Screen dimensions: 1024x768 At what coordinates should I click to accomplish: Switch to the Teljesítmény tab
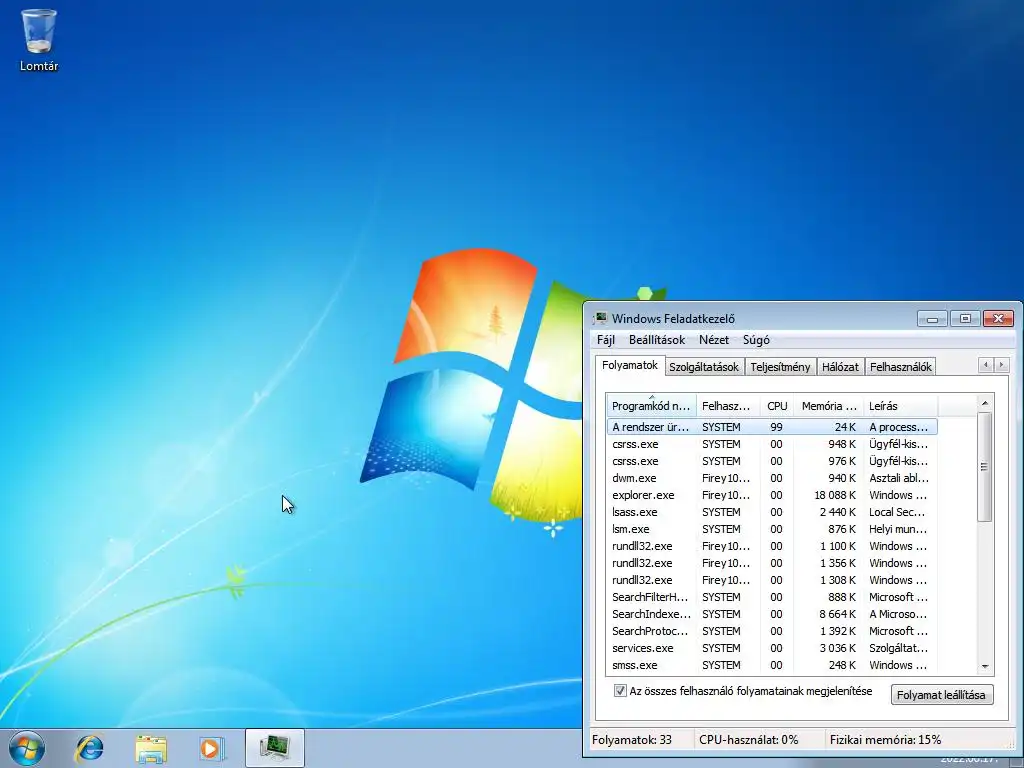point(780,367)
